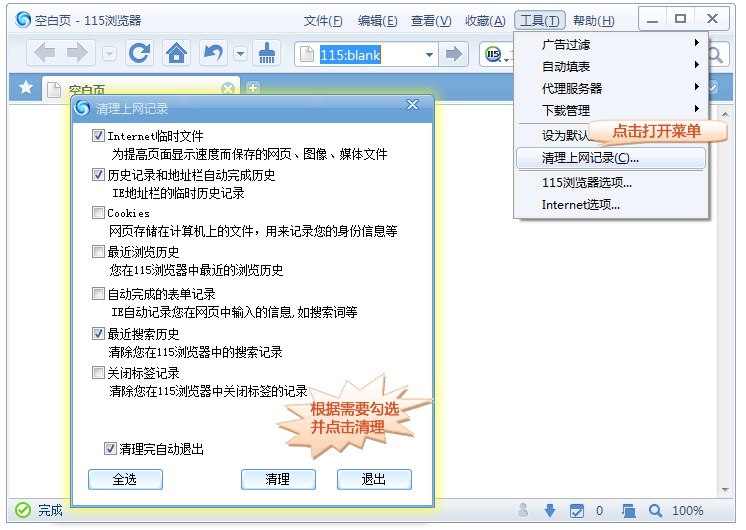This screenshot has width=746, height=530.
Task: Close the 清理上网记录 dialog
Action: coord(412,105)
